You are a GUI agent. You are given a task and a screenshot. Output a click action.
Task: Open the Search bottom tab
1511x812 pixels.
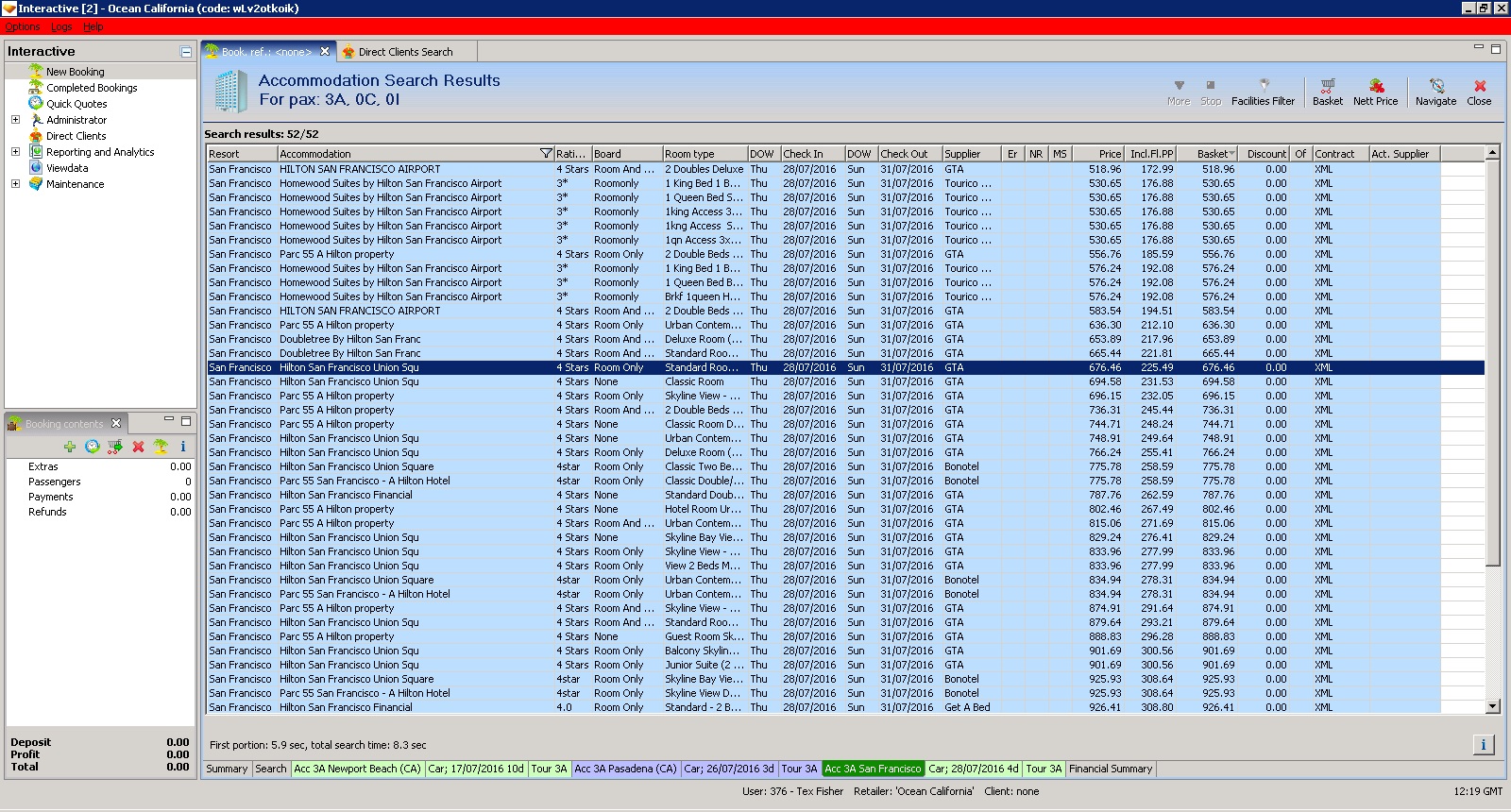tap(270, 769)
